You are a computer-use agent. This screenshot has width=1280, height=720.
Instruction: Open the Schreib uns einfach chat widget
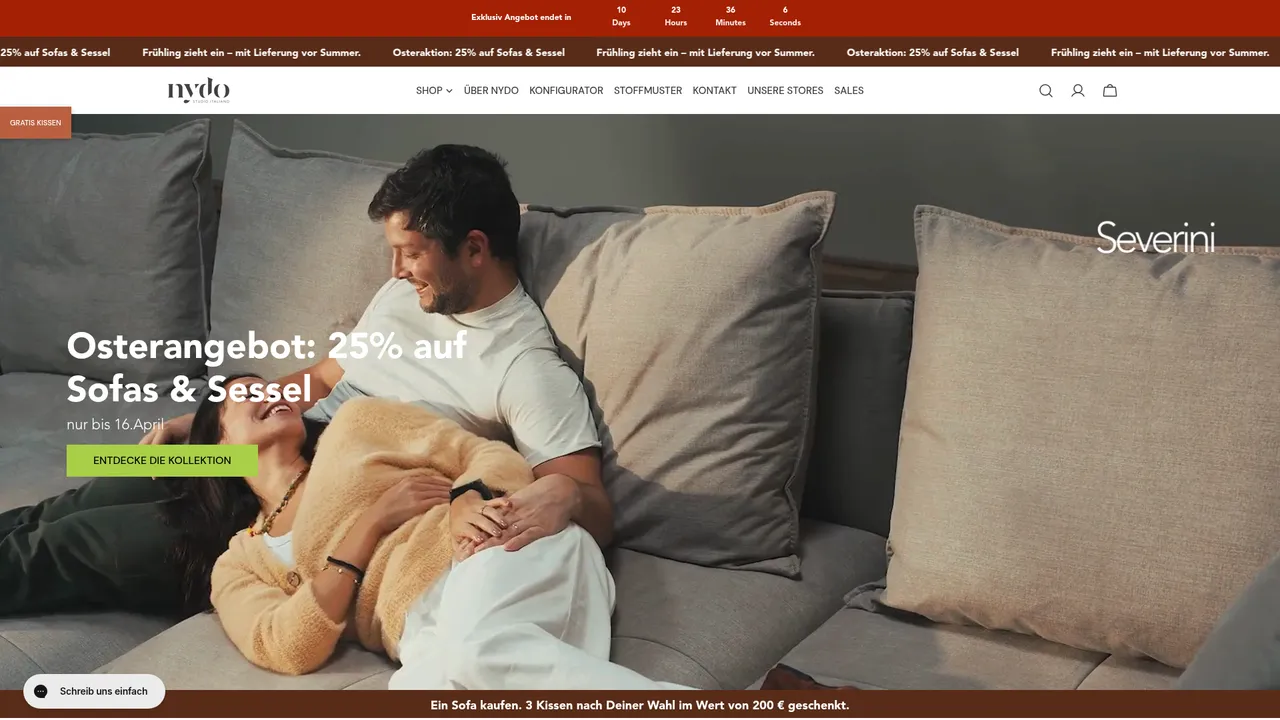pyautogui.click(x=94, y=691)
